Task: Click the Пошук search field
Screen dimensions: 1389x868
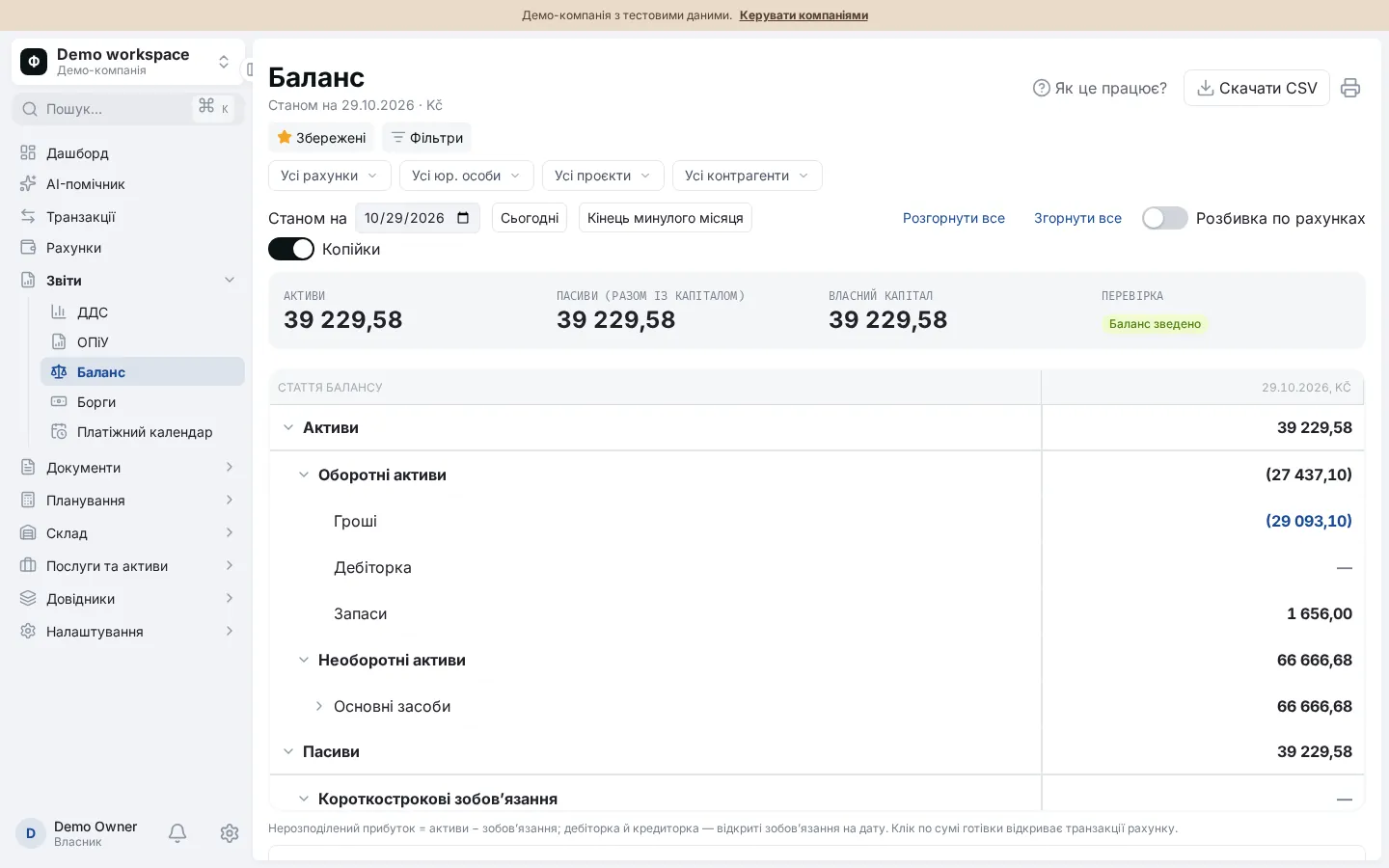Action: [x=128, y=109]
